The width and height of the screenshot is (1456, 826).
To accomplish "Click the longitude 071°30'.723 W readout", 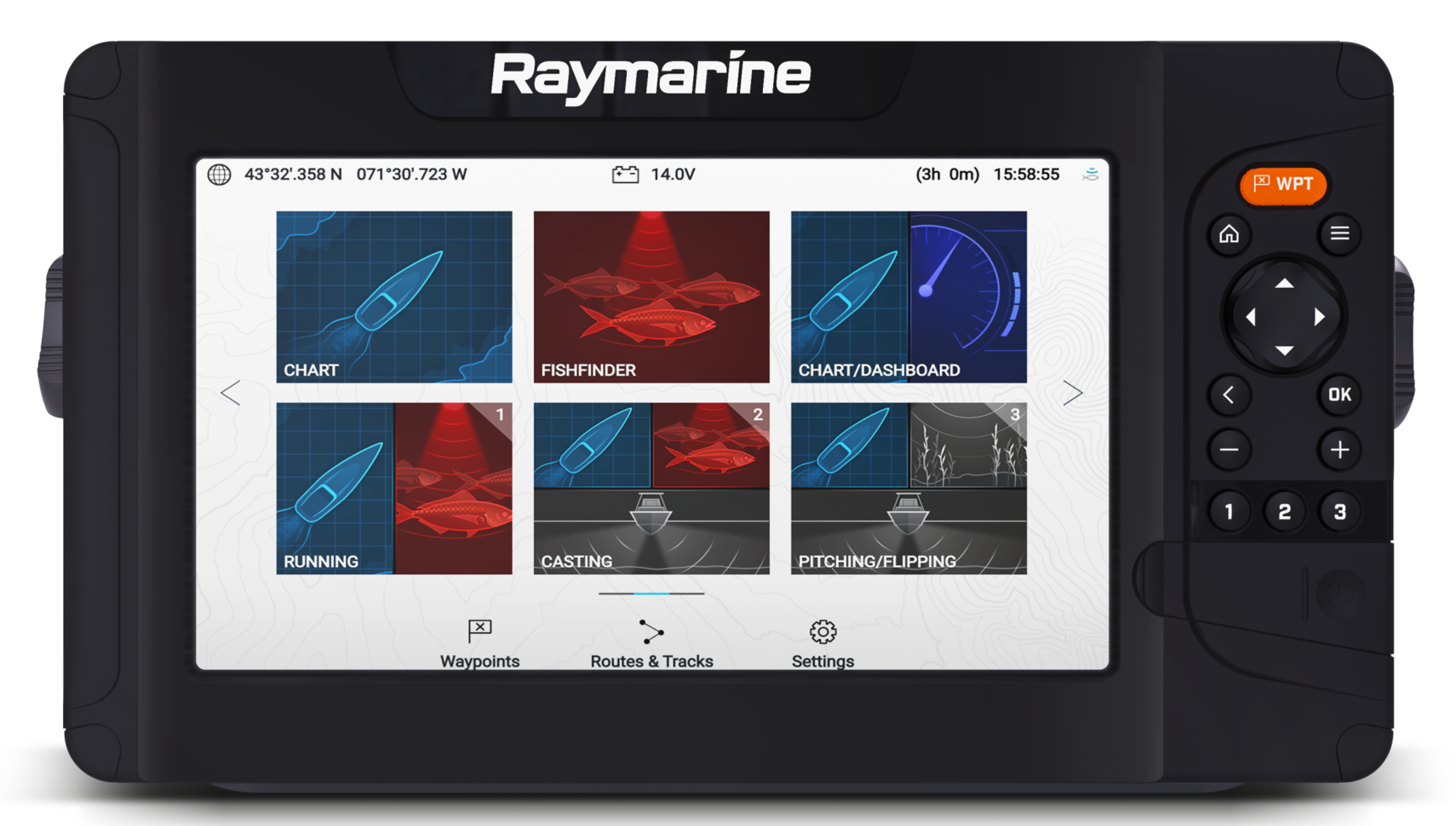I will (411, 175).
